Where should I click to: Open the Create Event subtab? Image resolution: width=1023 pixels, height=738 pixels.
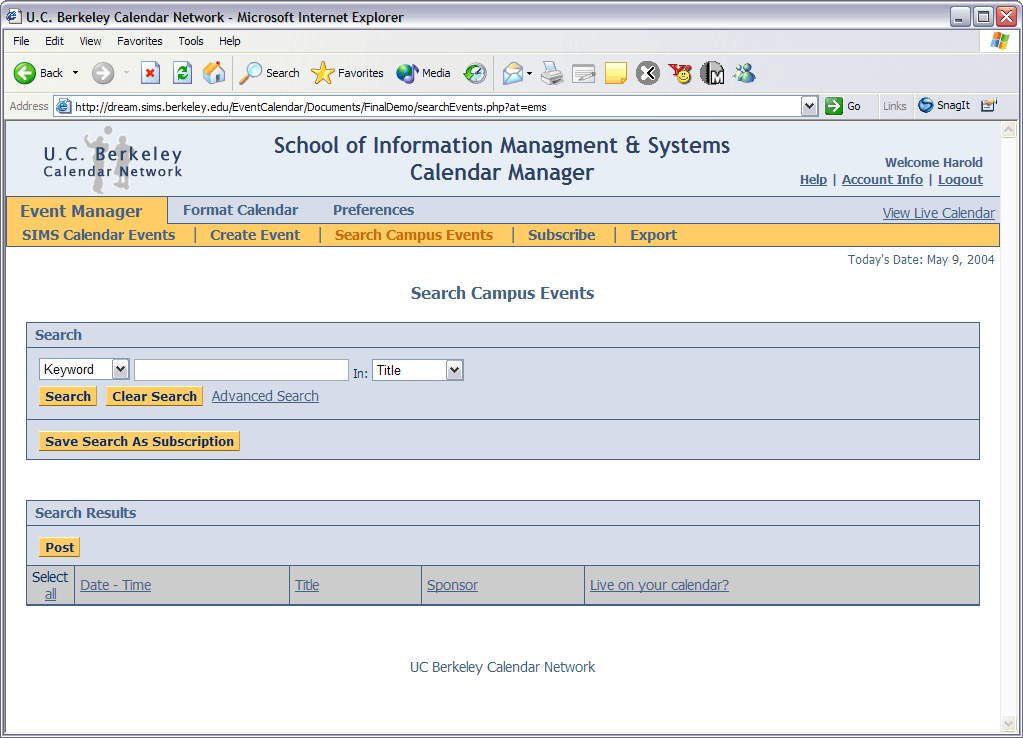(254, 235)
